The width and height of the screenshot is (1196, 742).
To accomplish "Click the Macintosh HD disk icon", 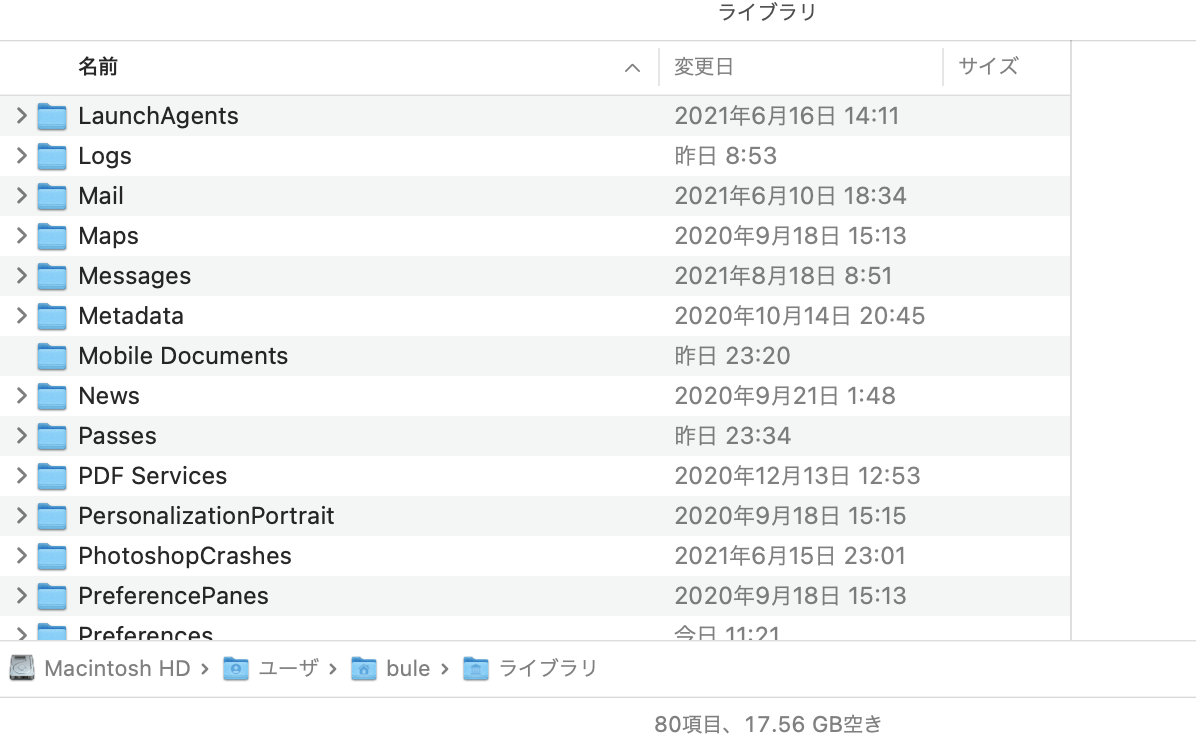I will (x=22, y=668).
